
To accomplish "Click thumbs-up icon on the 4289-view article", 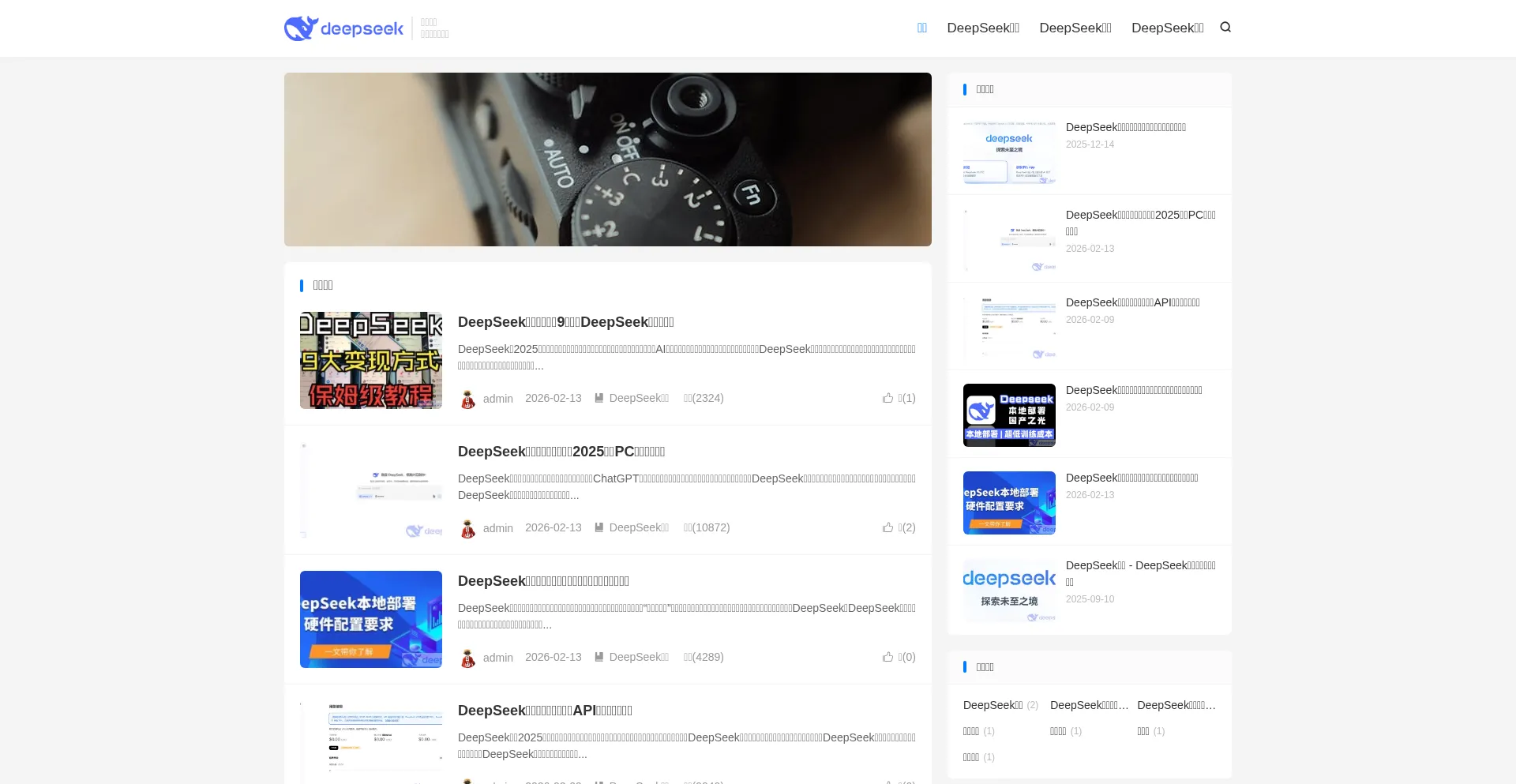I will (x=887, y=657).
